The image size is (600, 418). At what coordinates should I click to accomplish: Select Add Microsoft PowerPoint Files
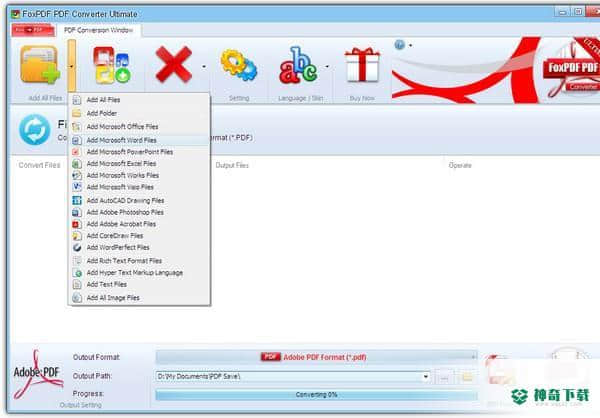(x=139, y=152)
